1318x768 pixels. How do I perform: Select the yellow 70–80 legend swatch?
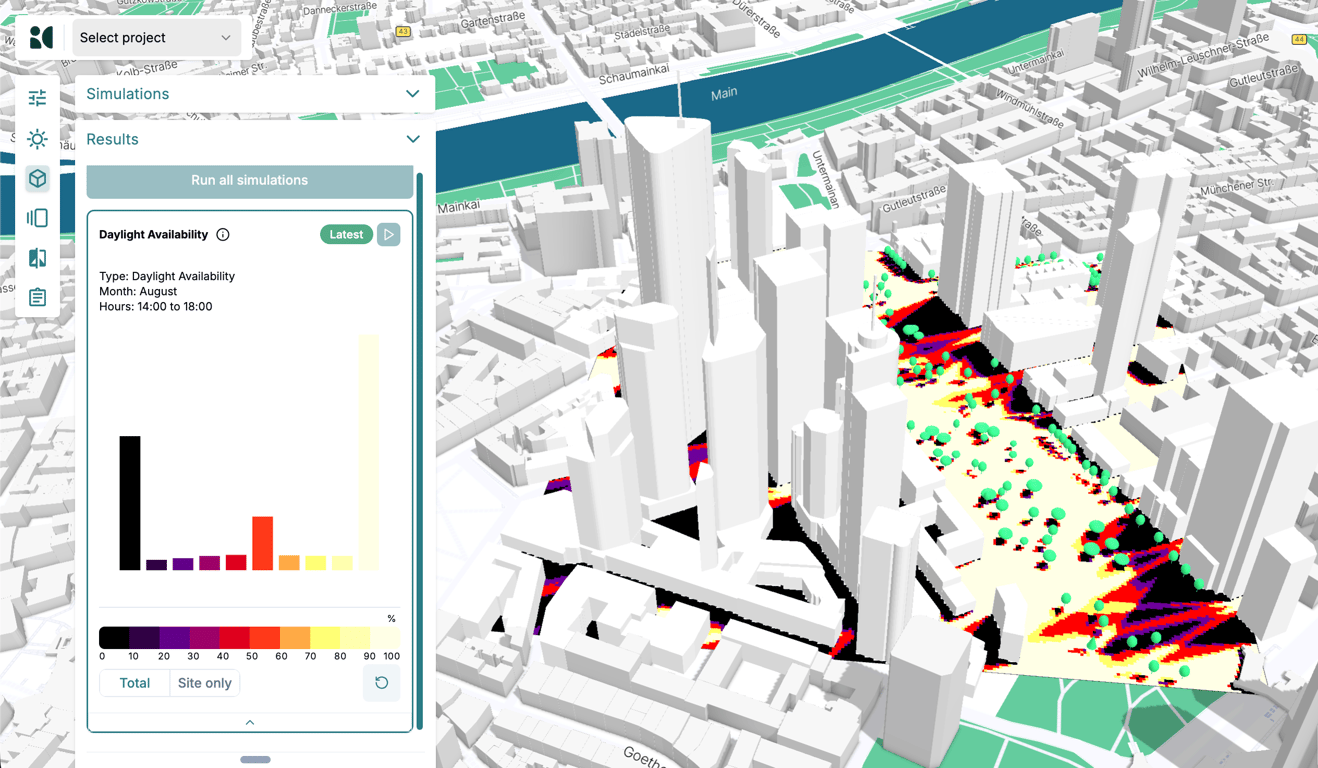(325, 637)
